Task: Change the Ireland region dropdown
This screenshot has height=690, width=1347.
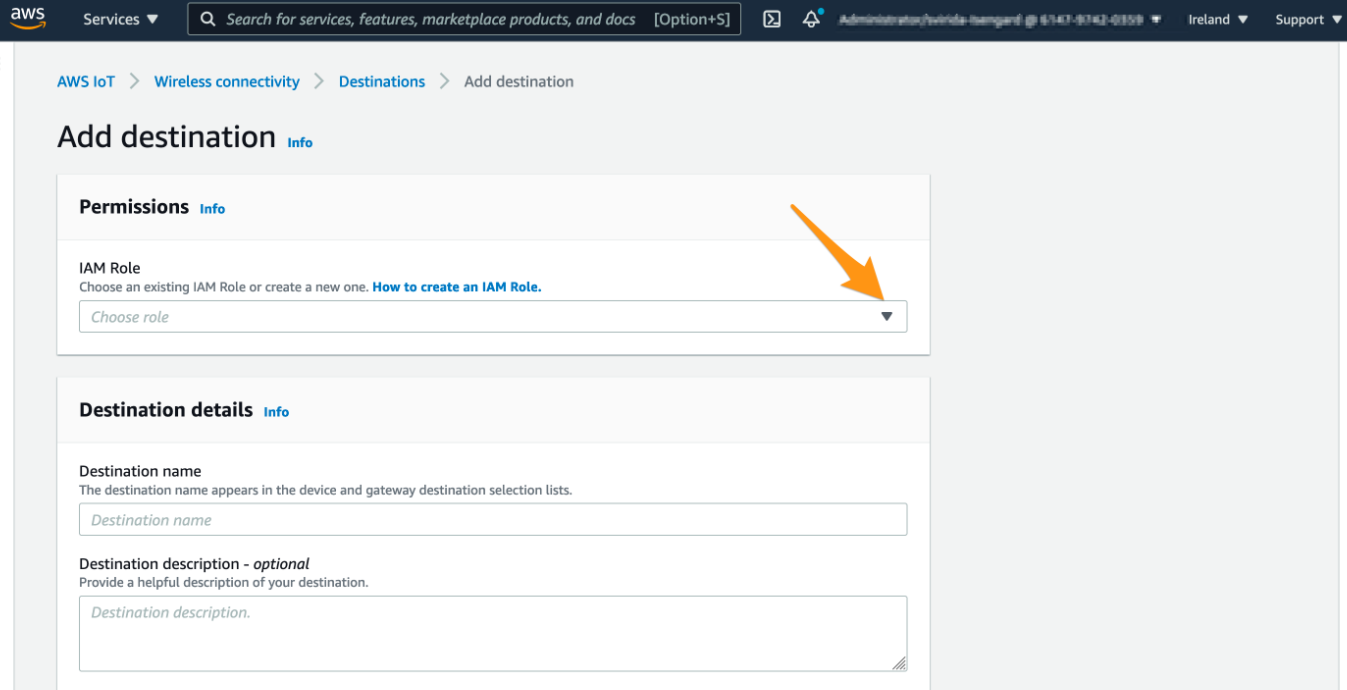Action: [x=1218, y=19]
